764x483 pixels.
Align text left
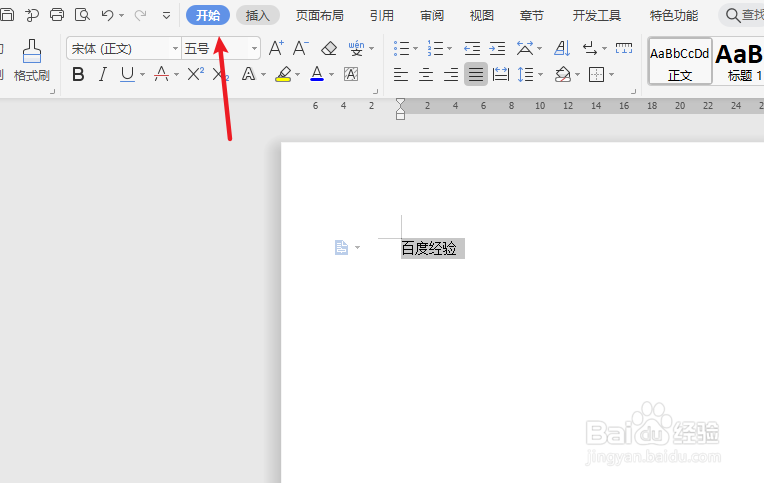click(401, 75)
